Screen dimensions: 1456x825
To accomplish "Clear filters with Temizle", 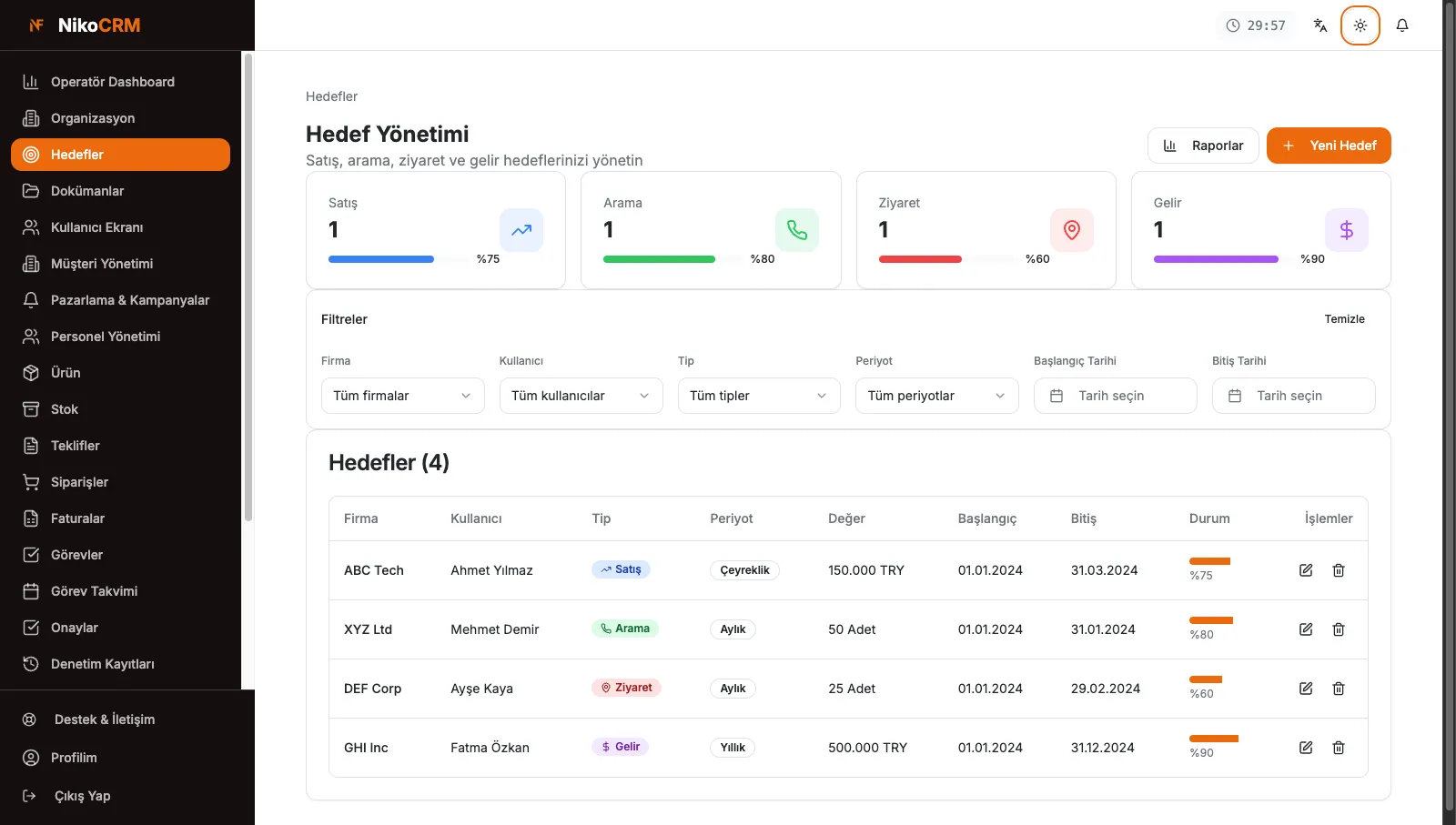I will pyautogui.click(x=1344, y=319).
